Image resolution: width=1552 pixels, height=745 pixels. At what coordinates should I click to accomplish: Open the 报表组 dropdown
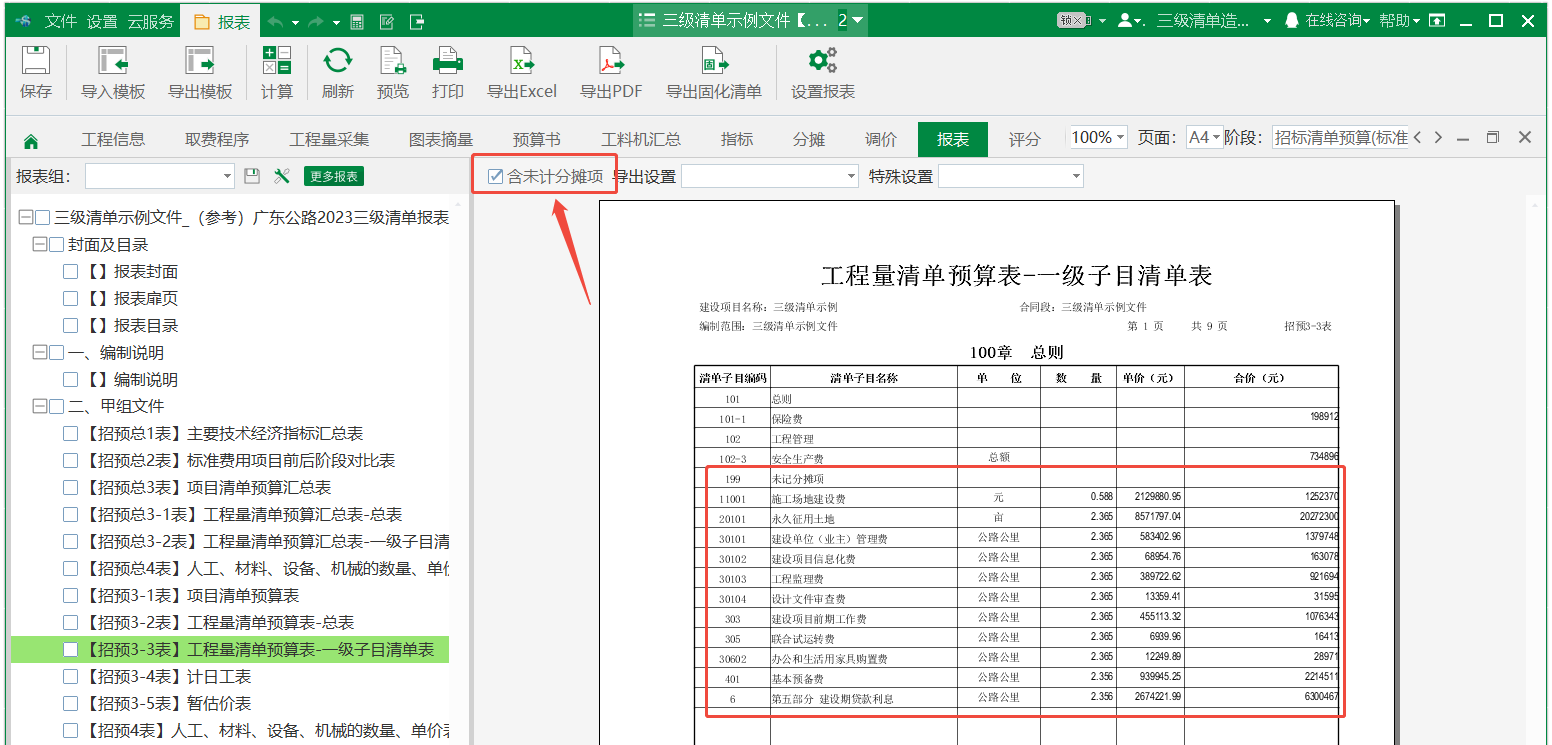point(160,176)
